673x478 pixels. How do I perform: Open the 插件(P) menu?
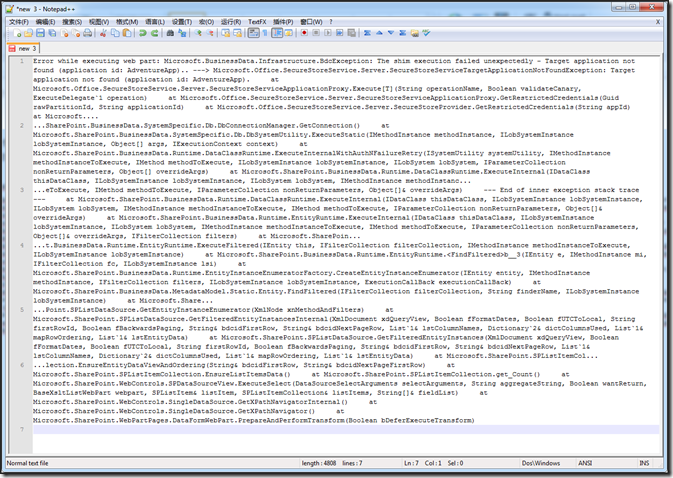coord(283,22)
